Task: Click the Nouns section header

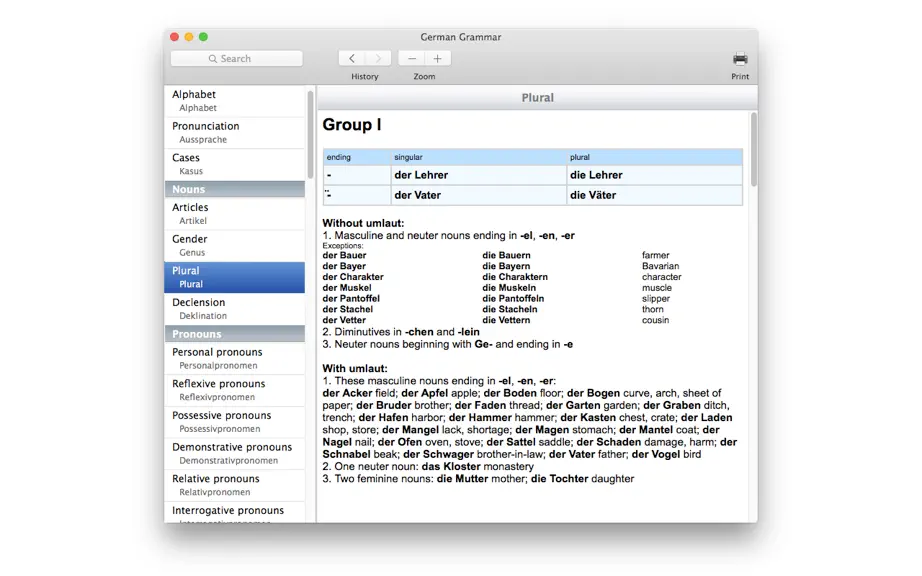Action: click(x=235, y=189)
